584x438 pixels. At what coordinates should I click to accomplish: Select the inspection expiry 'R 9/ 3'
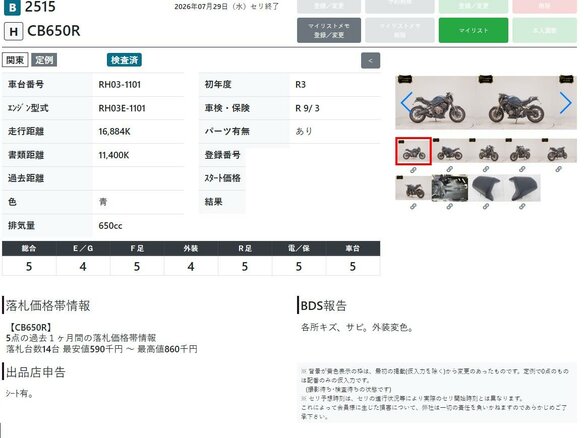[x=307, y=108]
